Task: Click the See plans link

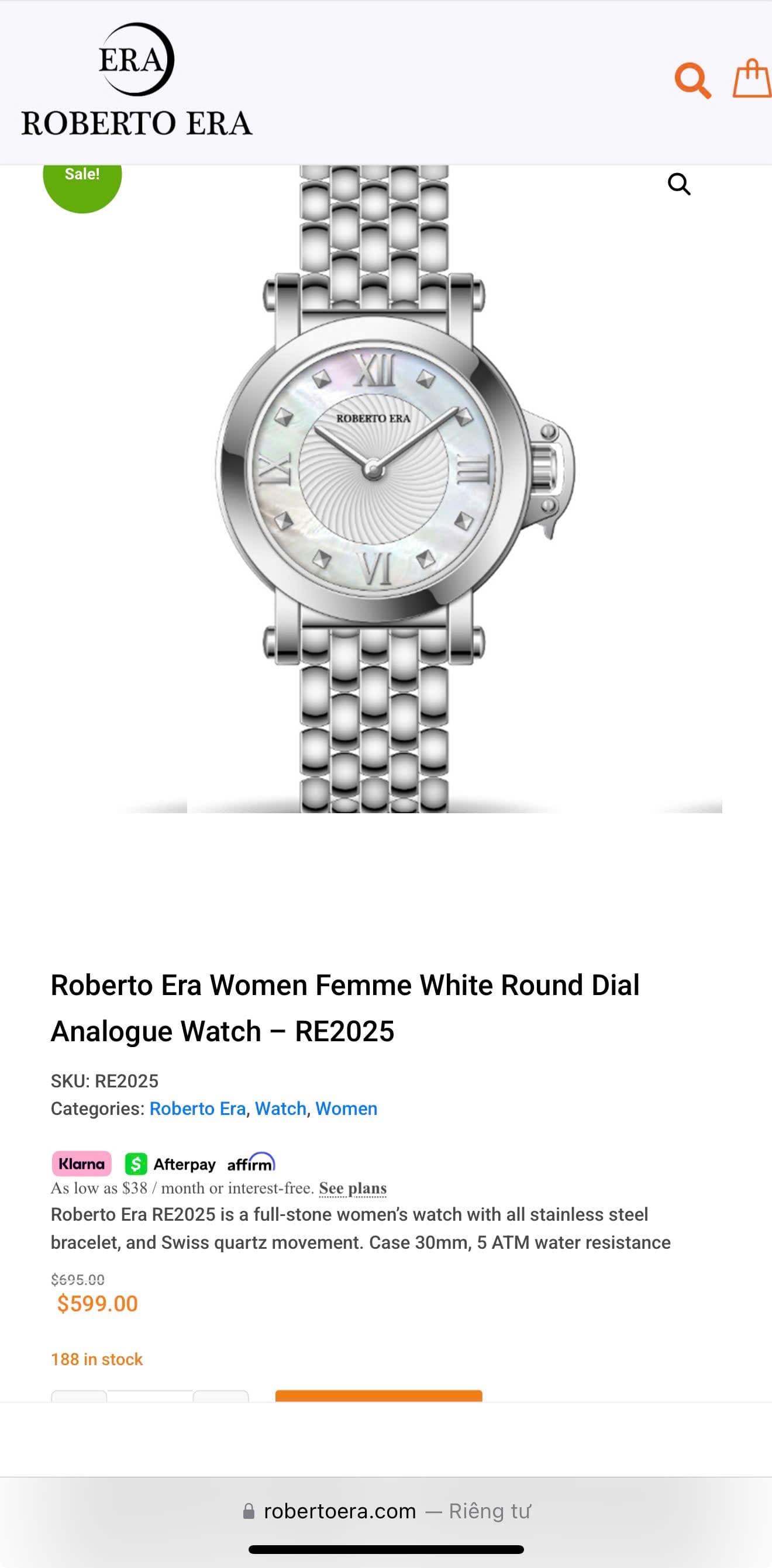Action: coord(353,1188)
